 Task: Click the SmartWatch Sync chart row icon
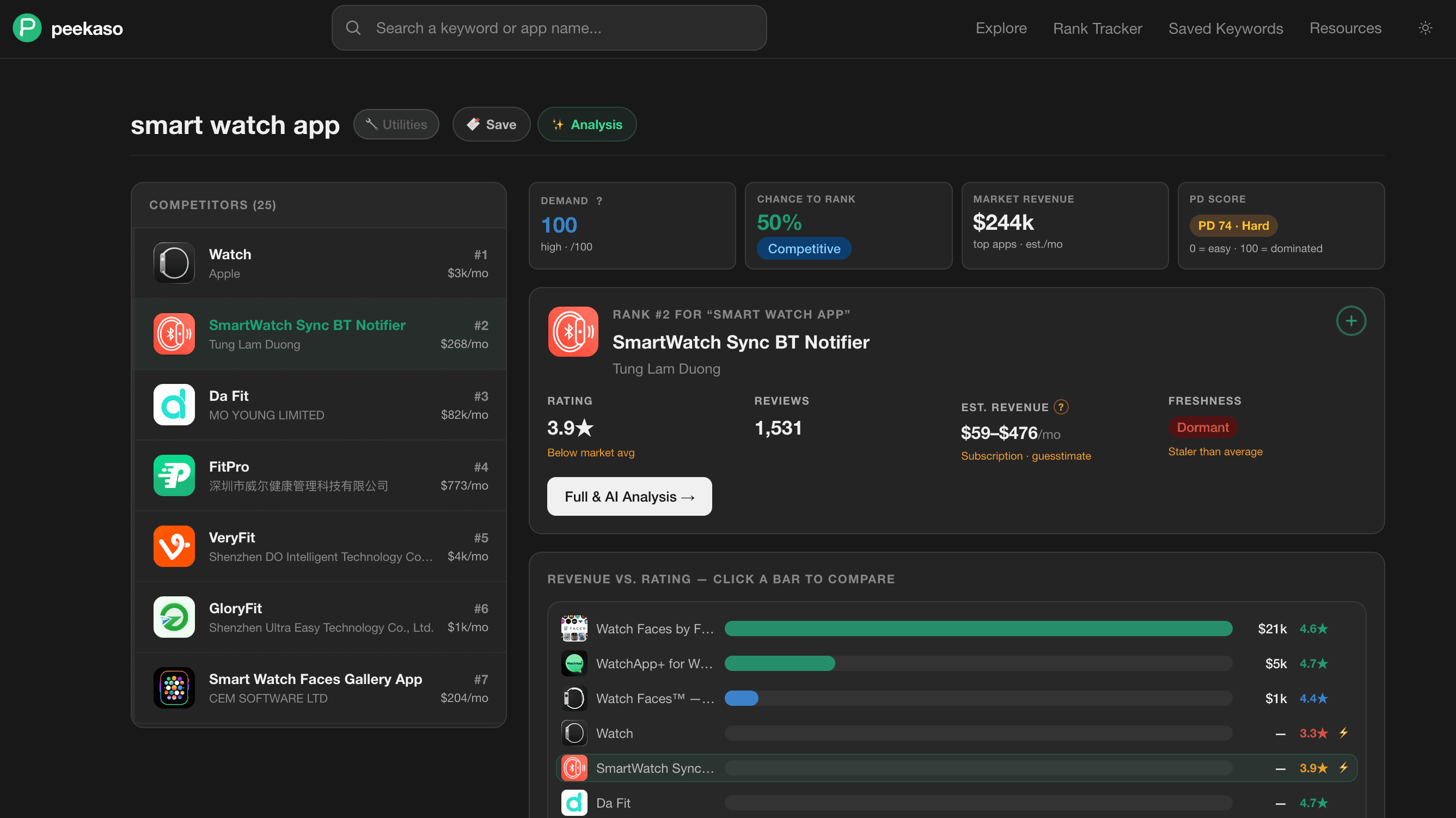coord(574,768)
